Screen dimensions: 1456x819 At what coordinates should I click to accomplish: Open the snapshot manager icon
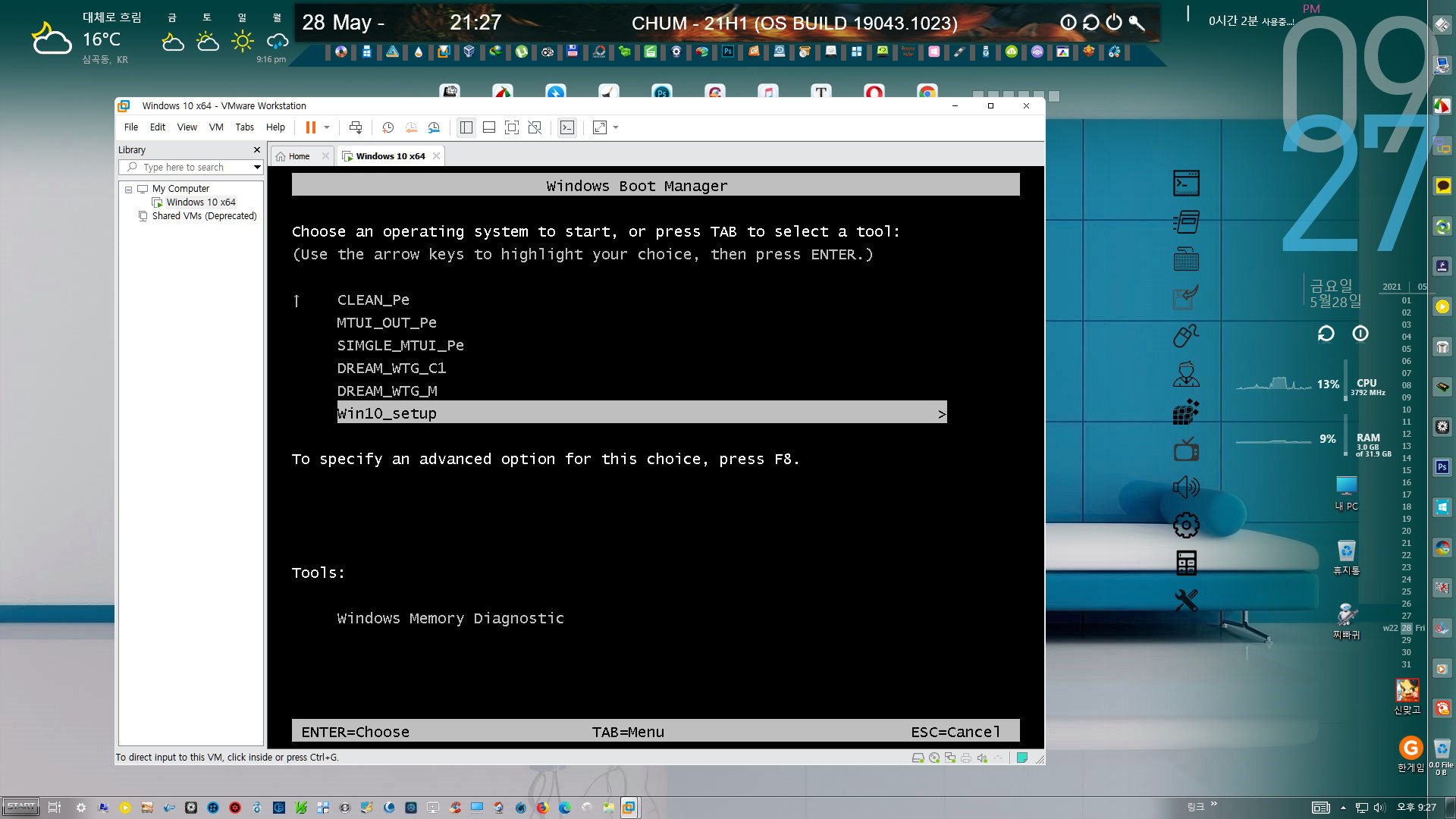point(434,127)
